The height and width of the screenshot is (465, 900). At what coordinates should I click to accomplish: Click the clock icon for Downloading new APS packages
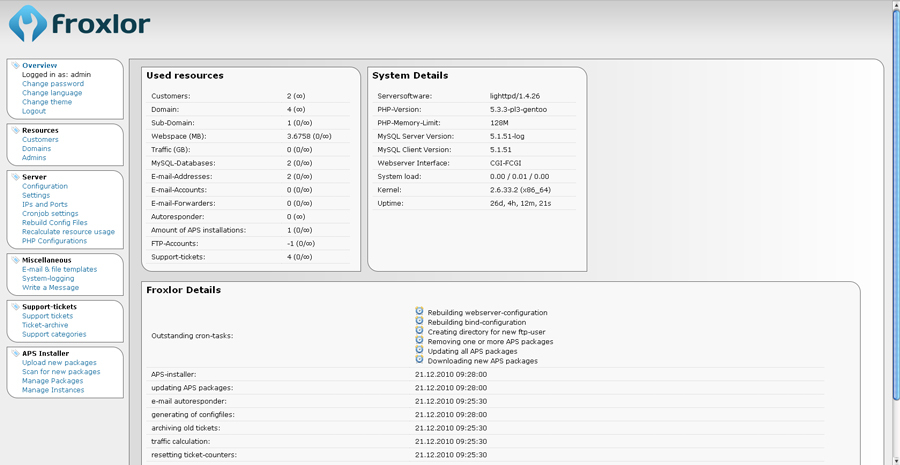pyautogui.click(x=420, y=360)
